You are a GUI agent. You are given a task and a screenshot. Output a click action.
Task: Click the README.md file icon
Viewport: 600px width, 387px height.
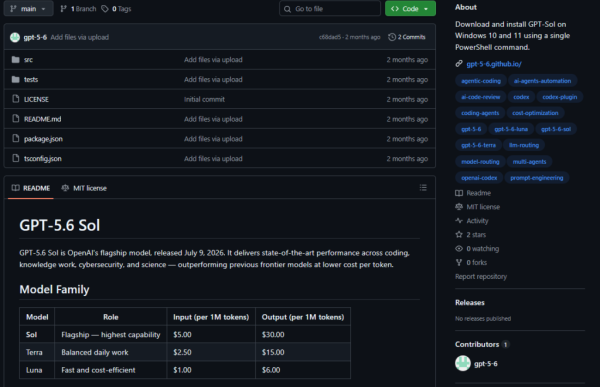tap(16, 118)
